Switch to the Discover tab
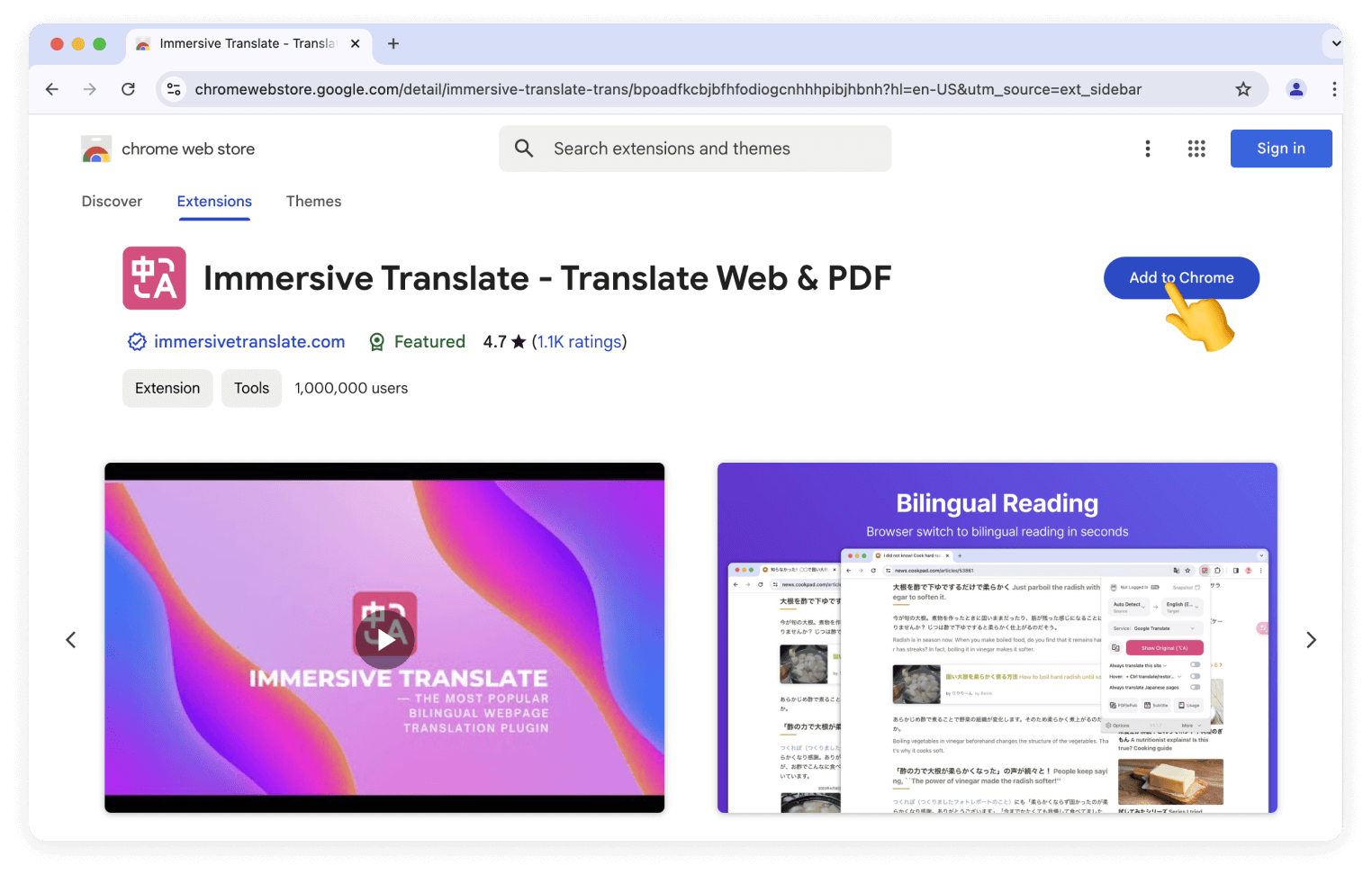Image resolution: width=1372 pixels, height=875 pixels. point(112,202)
